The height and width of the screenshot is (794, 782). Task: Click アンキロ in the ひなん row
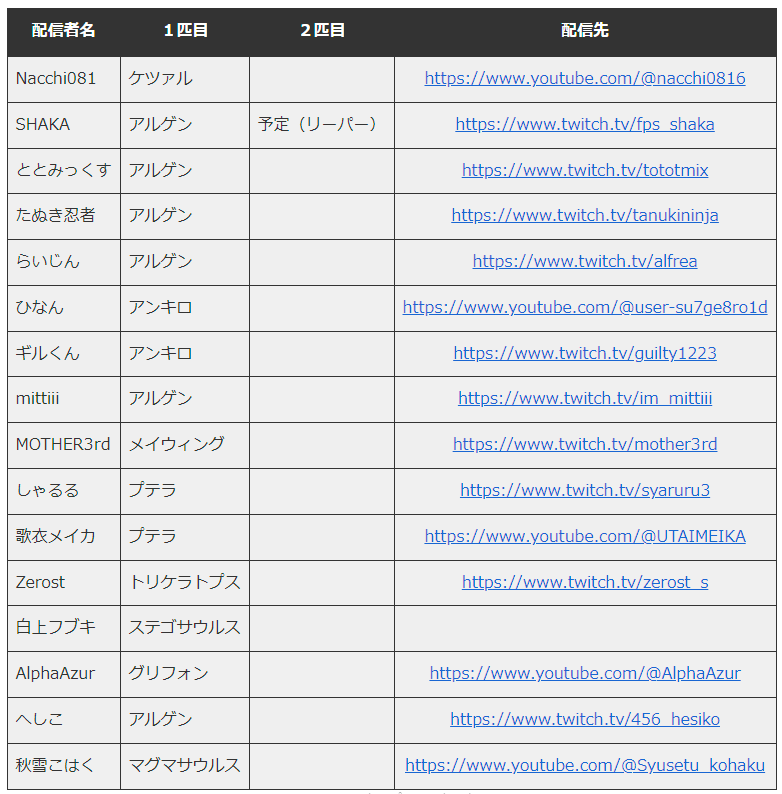(160, 308)
